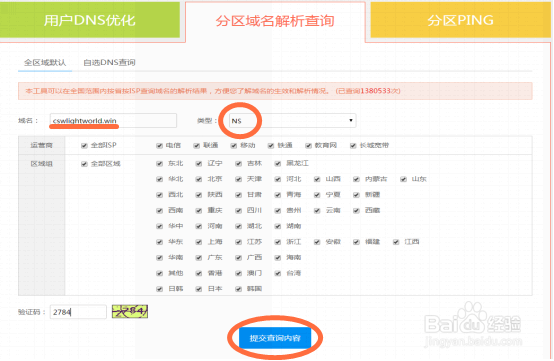
Task: Toggle the 华东 region group checkbox
Action: pyautogui.click(x=159, y=242)
